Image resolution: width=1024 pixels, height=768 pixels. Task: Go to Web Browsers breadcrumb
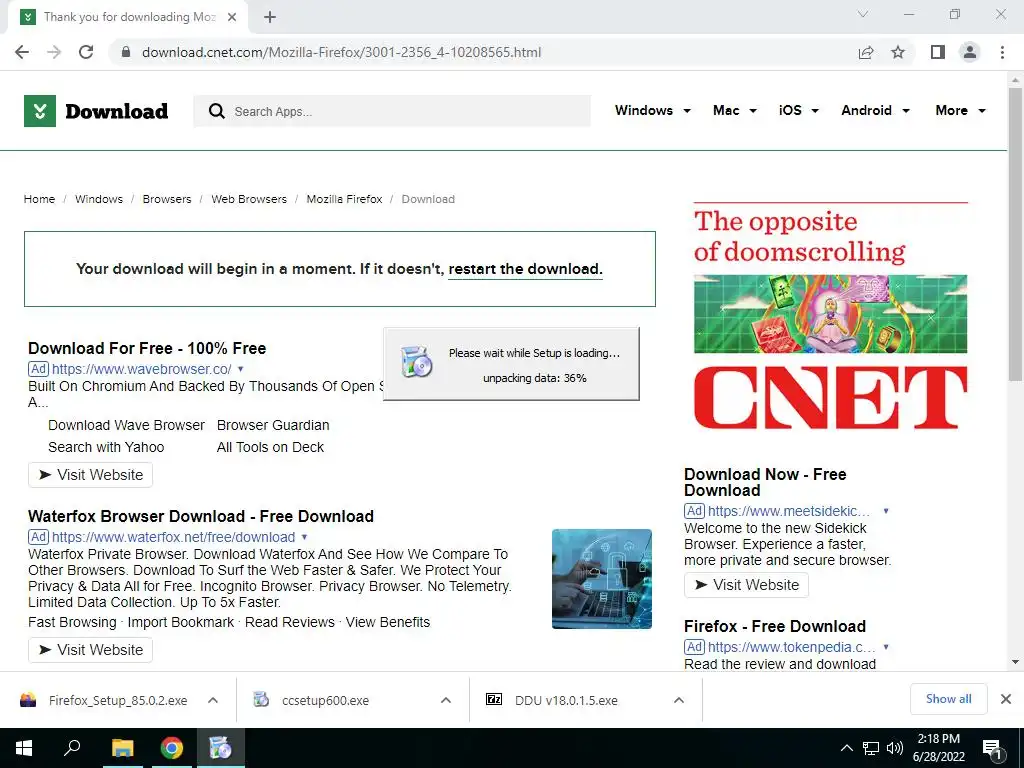point(249,199)
